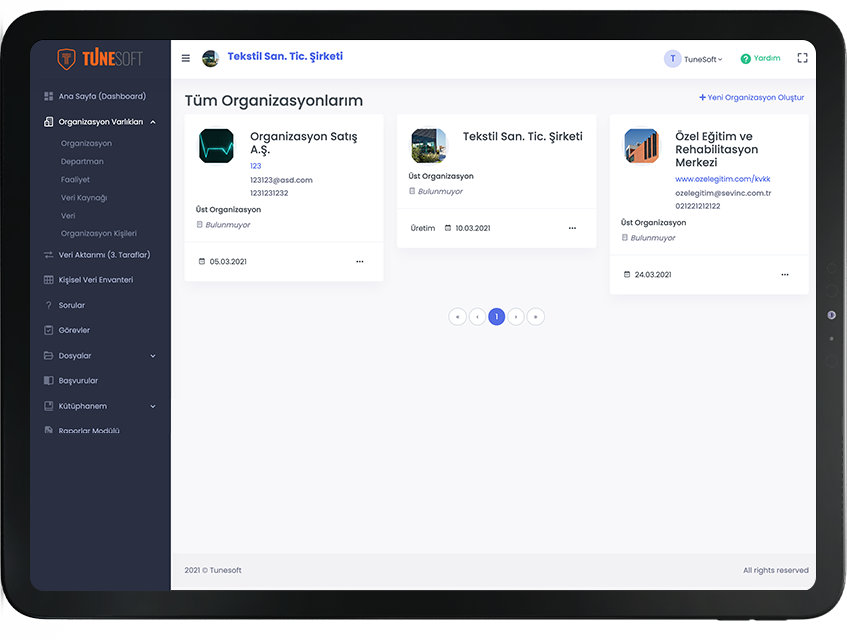Open the green Yardım help icon

coord(745,58)
